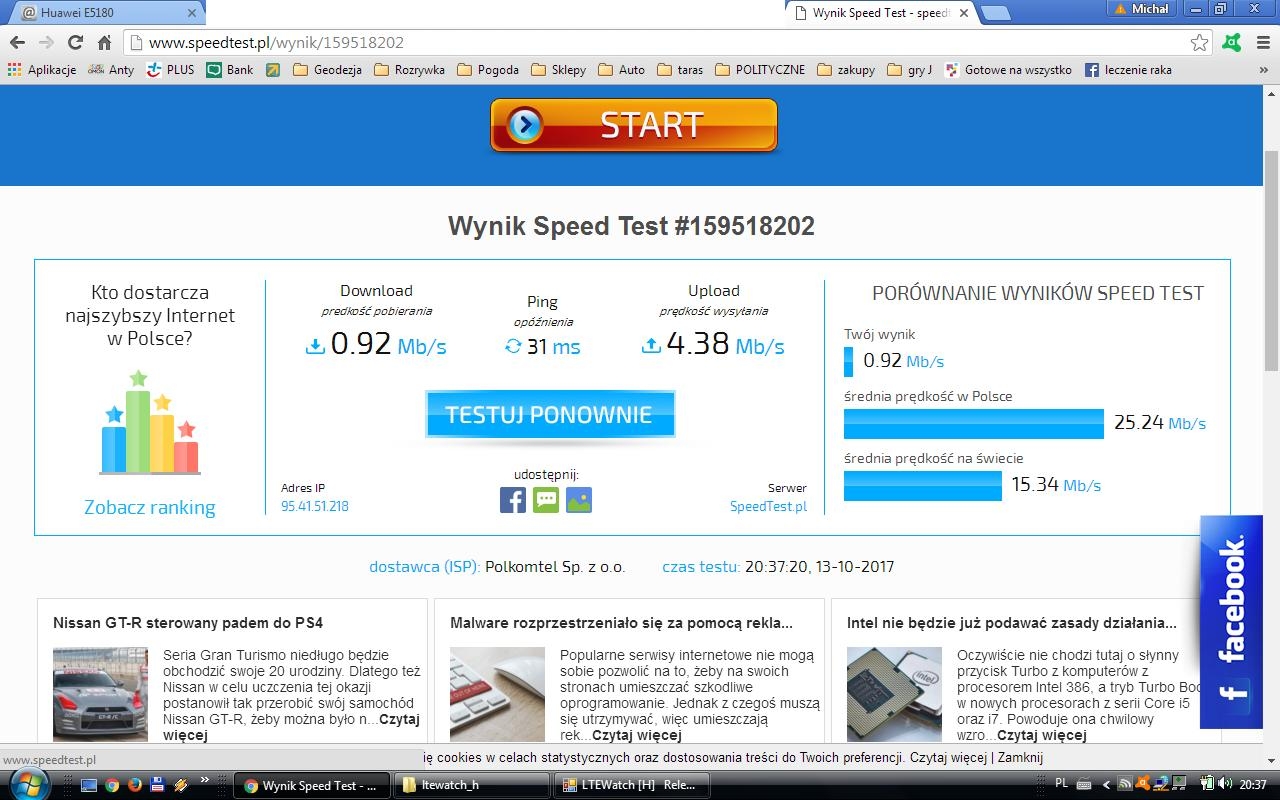Screen dimensions: 1280x800
Task: Open leczenie raka Facebook bookmark
Action: pos(1128,70)
